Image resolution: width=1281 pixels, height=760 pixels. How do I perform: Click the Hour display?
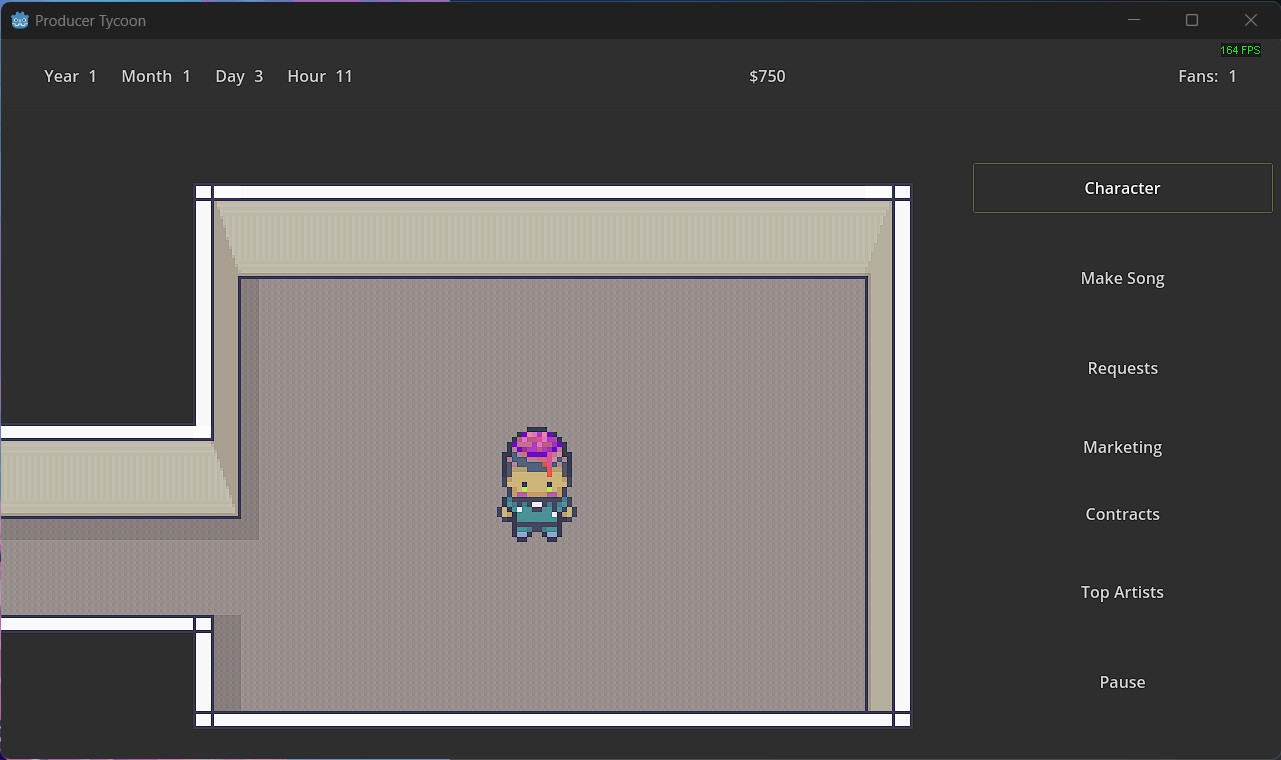pyautogui.click(x=319, y=76)
